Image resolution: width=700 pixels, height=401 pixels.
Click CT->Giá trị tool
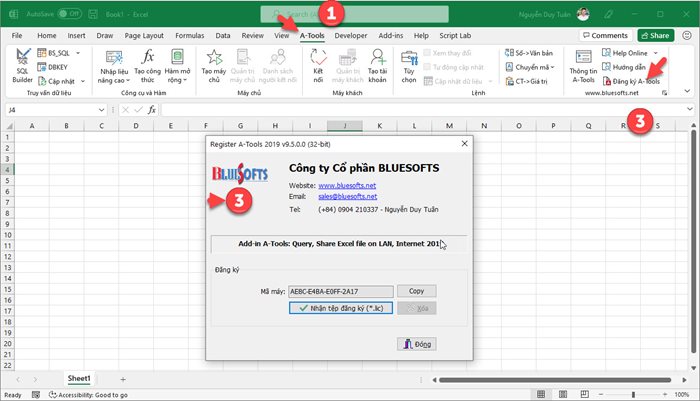click(526, 81)
